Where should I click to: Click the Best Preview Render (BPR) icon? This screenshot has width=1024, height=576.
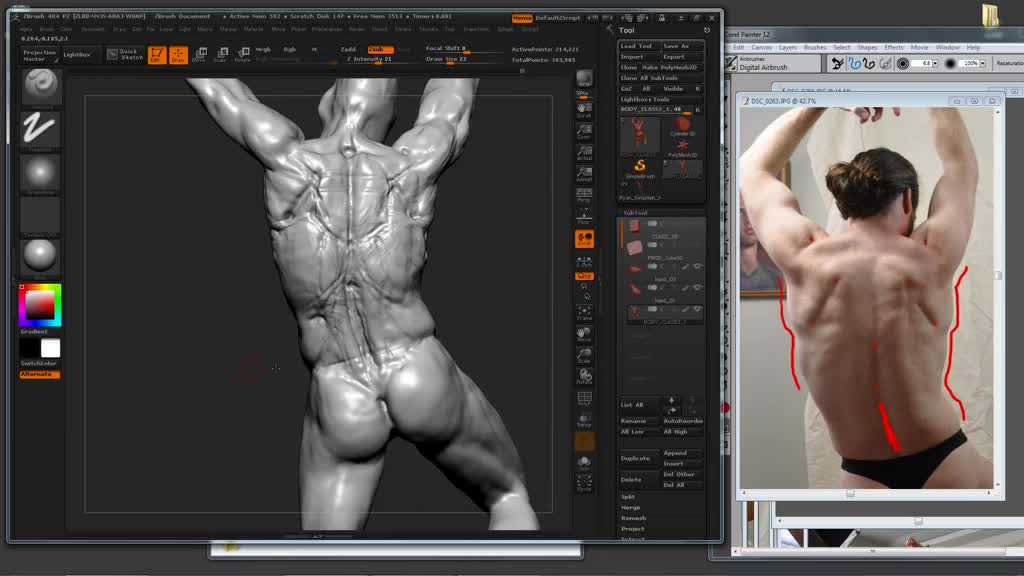pos(584,78)
